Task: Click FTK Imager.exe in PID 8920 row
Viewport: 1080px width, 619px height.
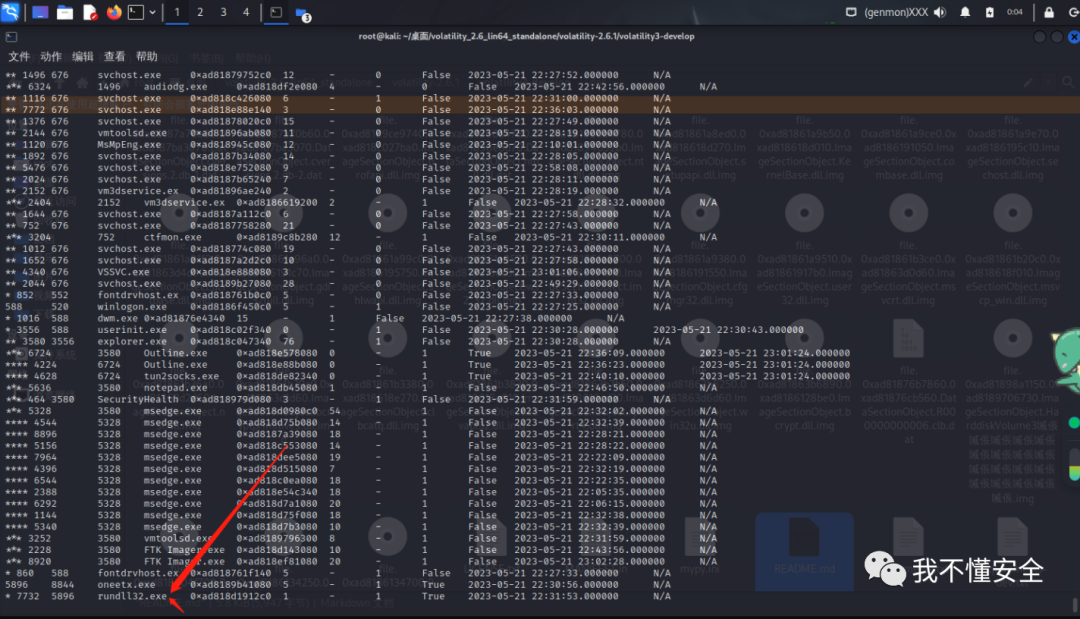Action: [x=184, y=561]
